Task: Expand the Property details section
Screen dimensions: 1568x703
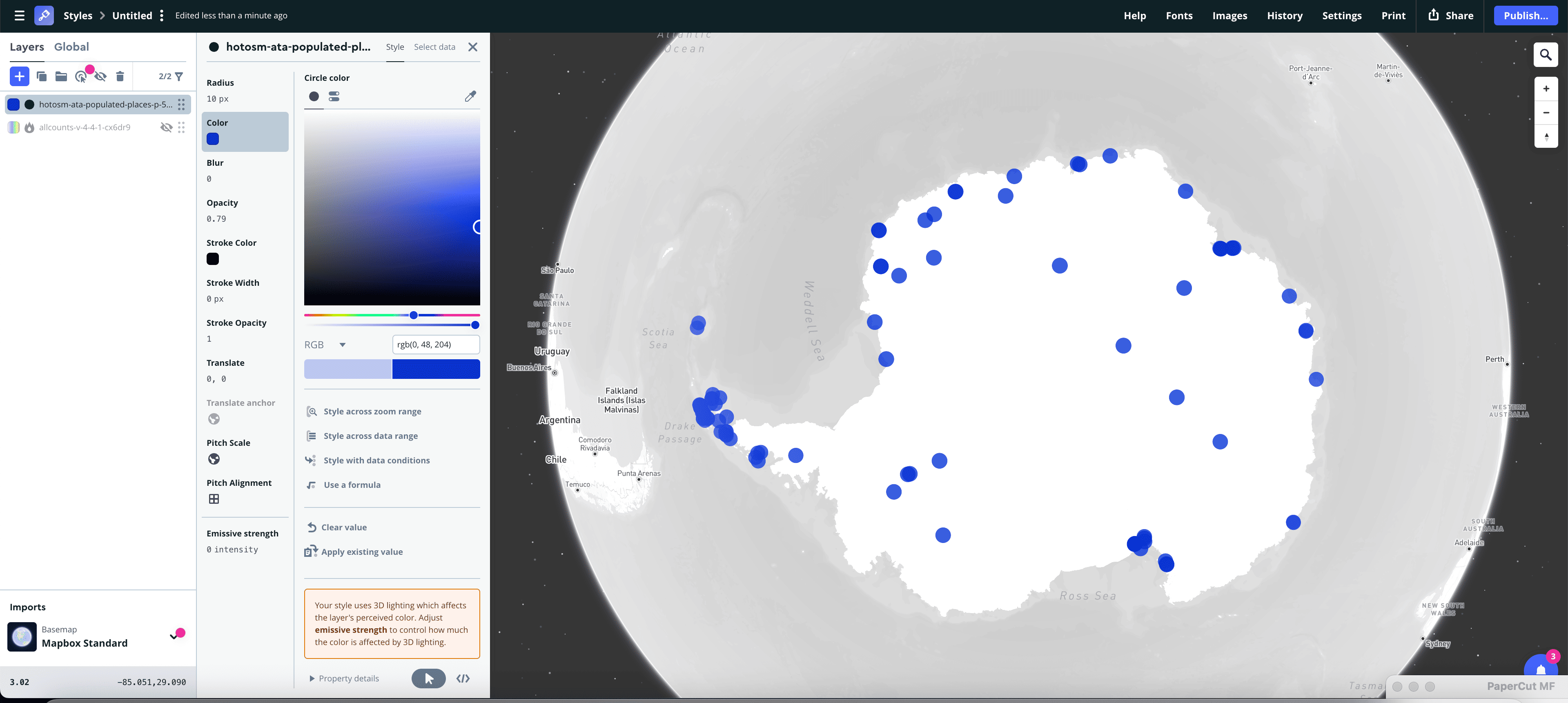Action: point(344,677)
